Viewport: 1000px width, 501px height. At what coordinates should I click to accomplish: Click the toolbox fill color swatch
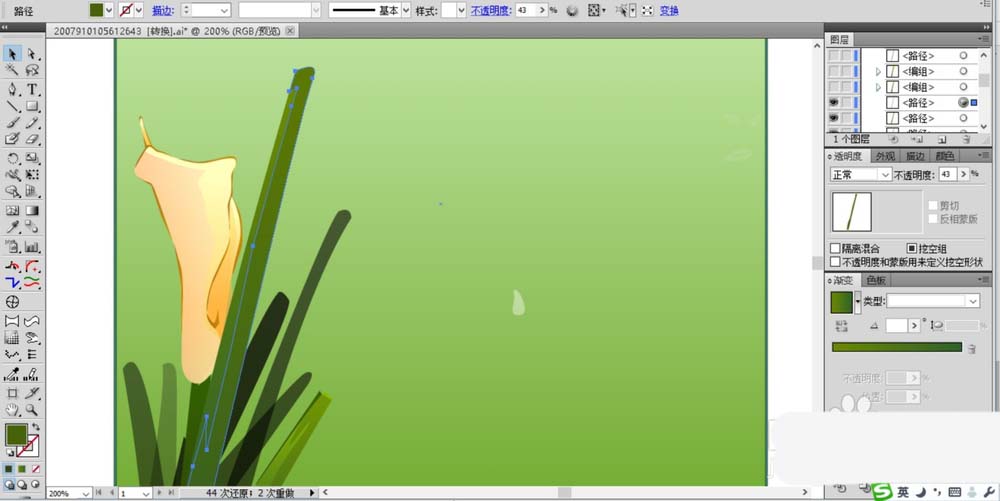(x=16, y=435)
